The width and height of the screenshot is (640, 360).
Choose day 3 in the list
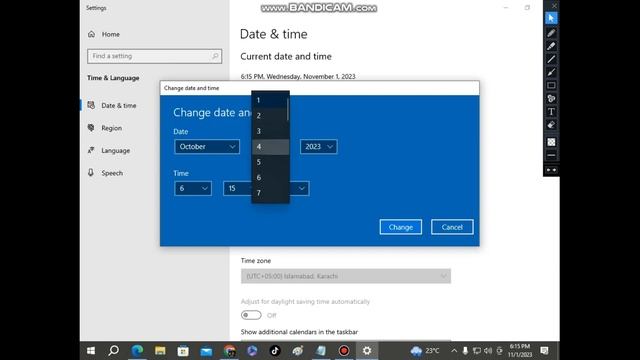pos(270,131)
